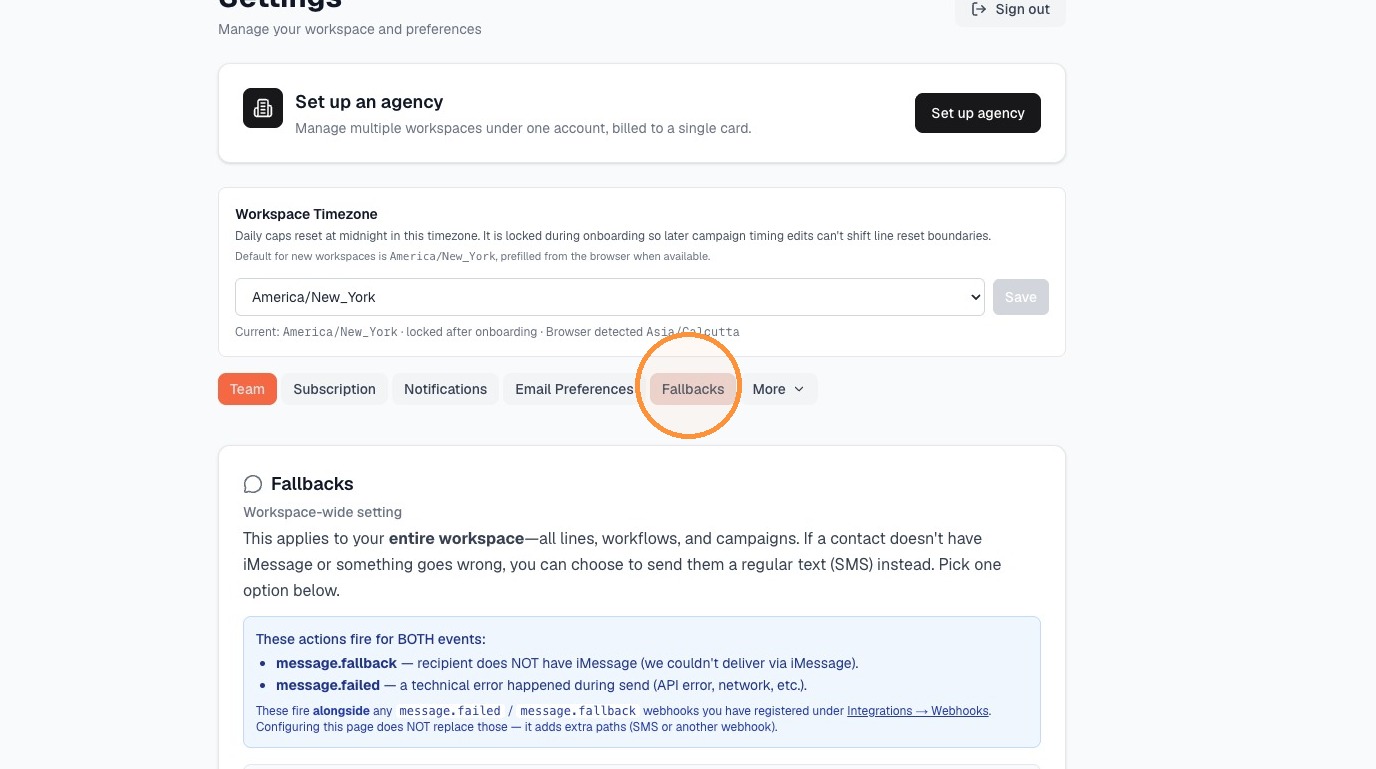
Task: Follow the Integrations → Webhooks link
Action: pyautogui.click(x=918, y=711)
